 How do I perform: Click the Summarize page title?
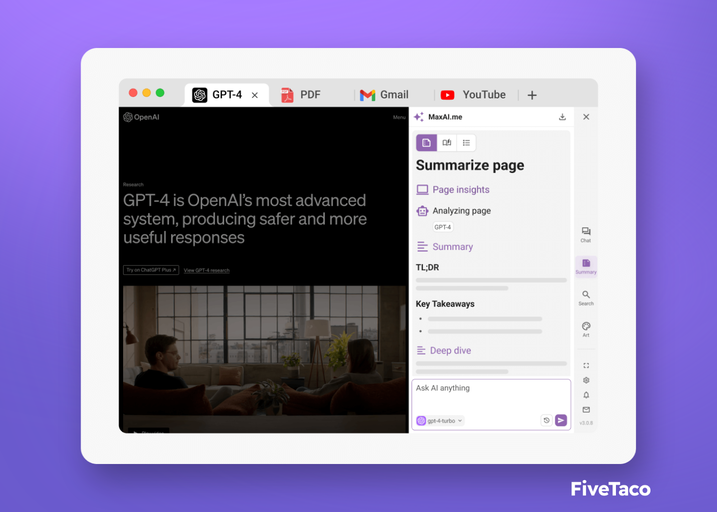pos(470,165)
